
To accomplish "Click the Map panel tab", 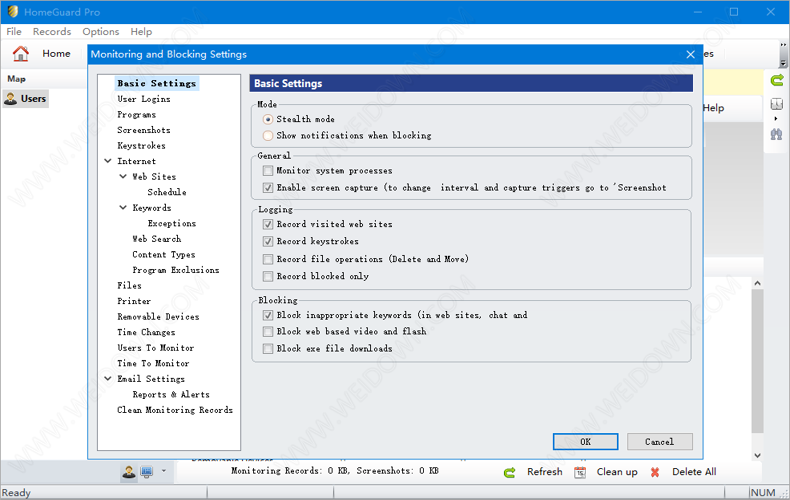I will 16,79.
